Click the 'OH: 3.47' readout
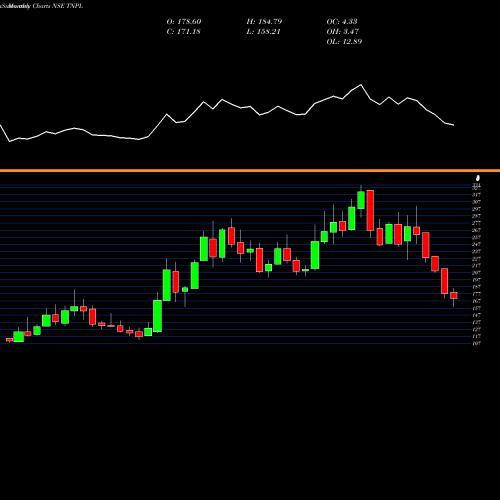Viewport: 500px width, 500px height. coord(343,32)
